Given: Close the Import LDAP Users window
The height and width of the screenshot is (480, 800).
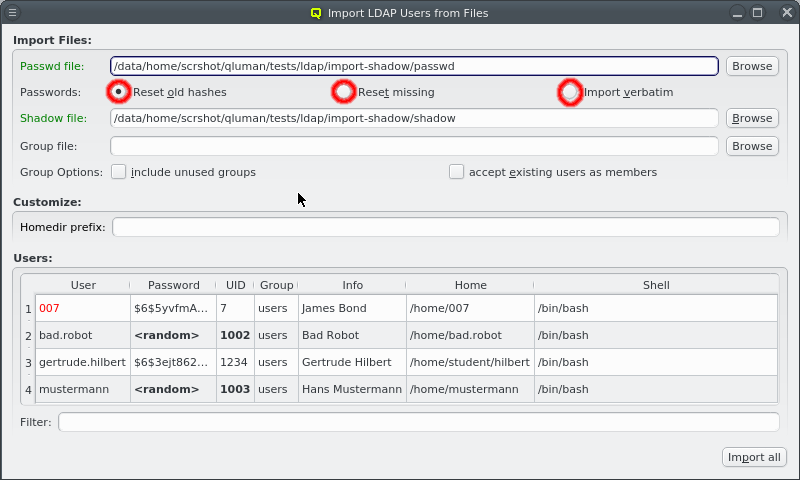Looking at the screenshot, I should coord(787,12).
